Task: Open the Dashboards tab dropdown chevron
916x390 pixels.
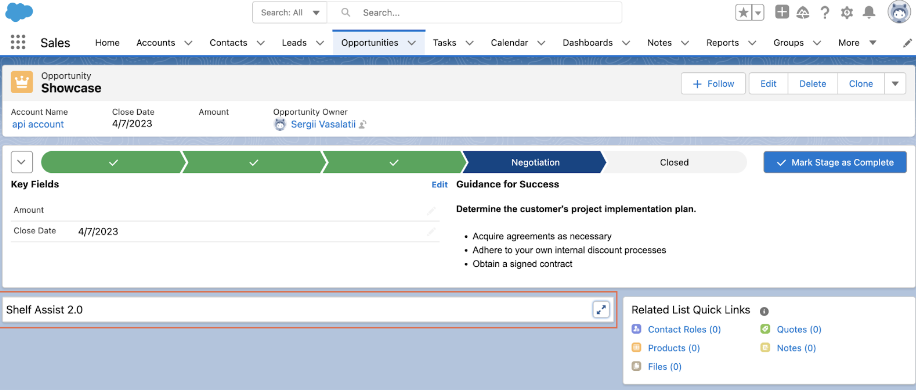Action: (x=626, y=43)
